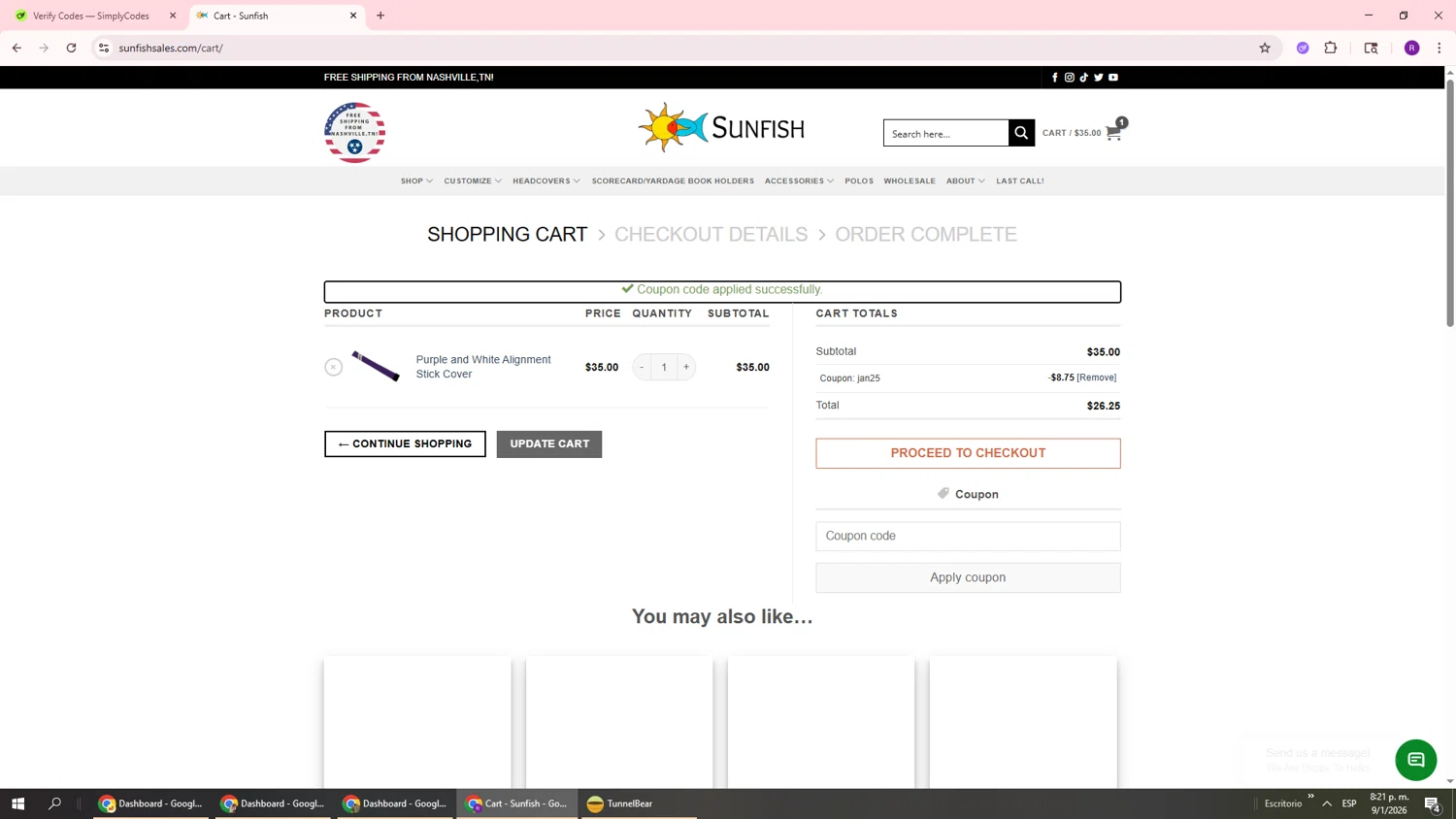Click CART / $35.00 link
This screenshot has width=1456, height=819.
1072,133
